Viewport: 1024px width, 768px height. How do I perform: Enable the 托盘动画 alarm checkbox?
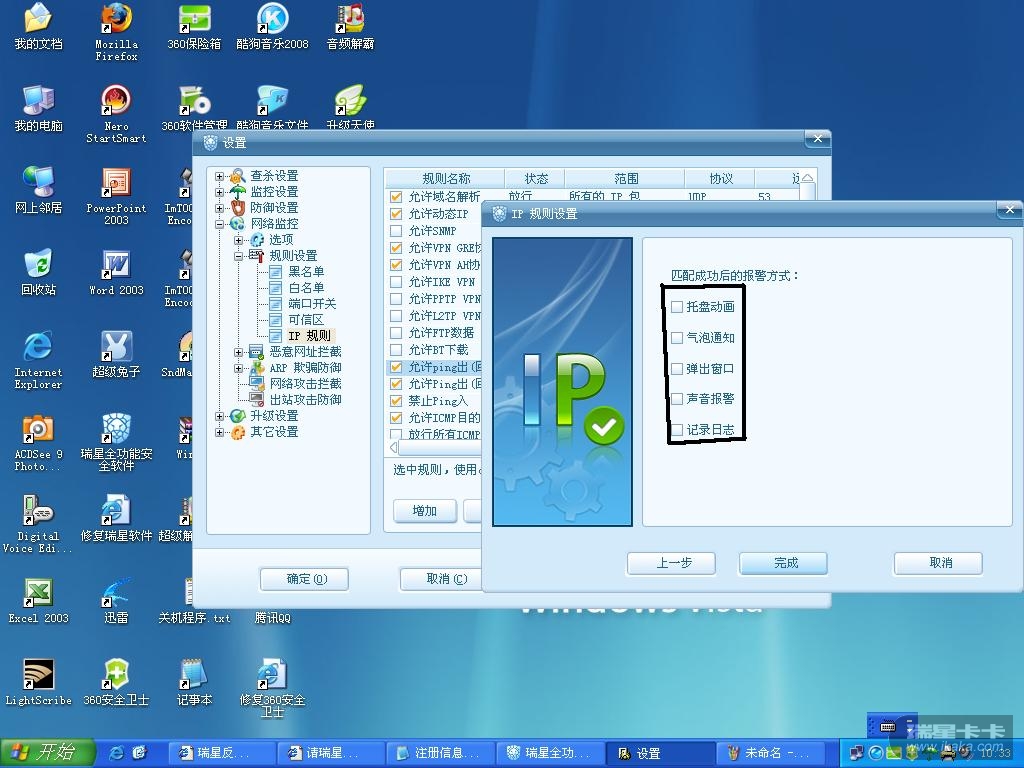coord(677,307)
